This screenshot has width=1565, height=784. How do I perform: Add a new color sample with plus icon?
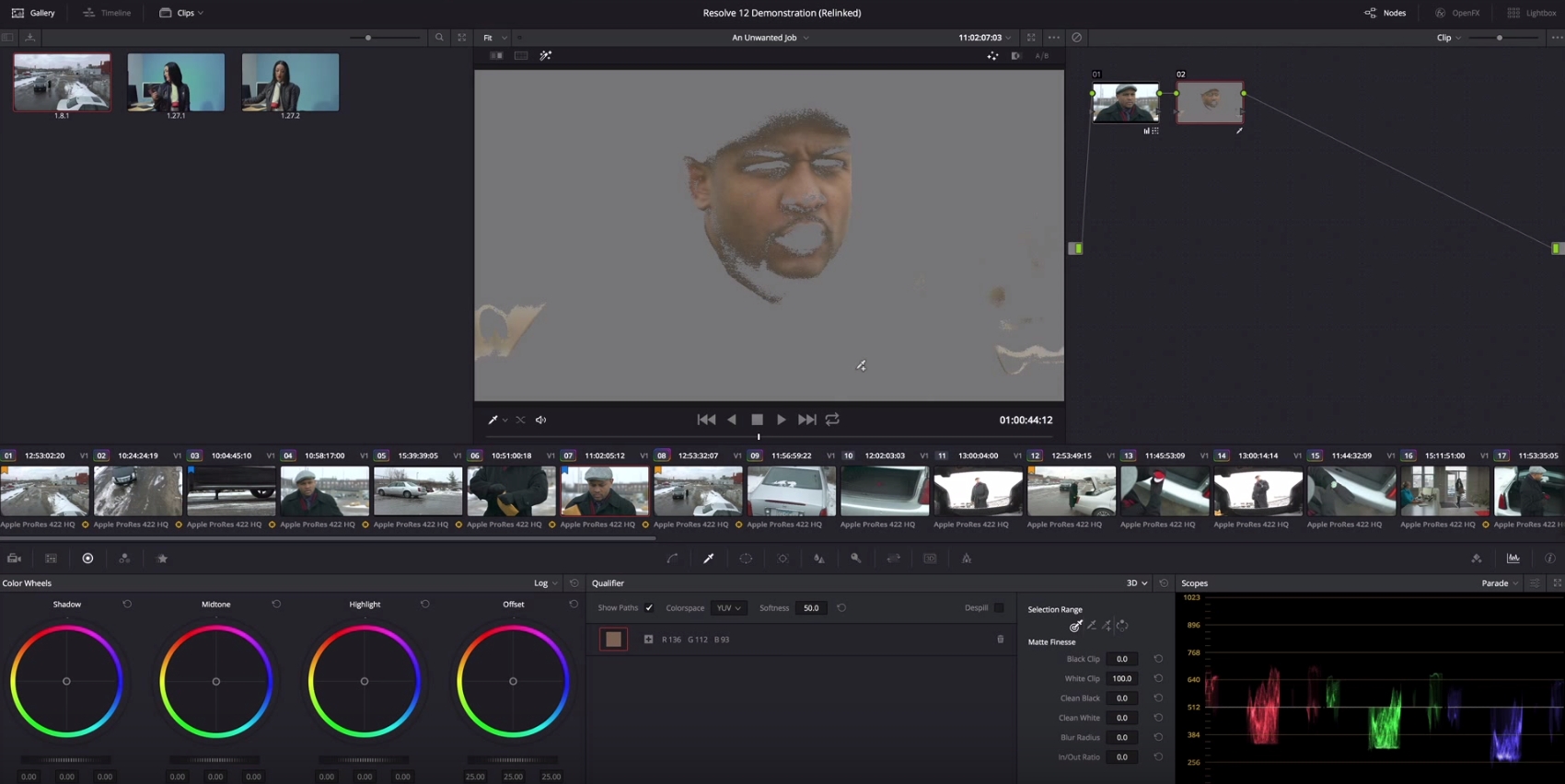(x=648, y=640)
